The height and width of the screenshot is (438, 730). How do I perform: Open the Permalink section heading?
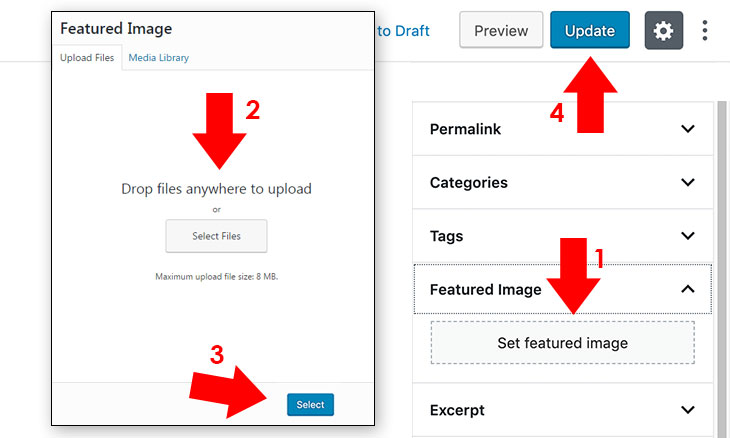[x=465, y=129]
